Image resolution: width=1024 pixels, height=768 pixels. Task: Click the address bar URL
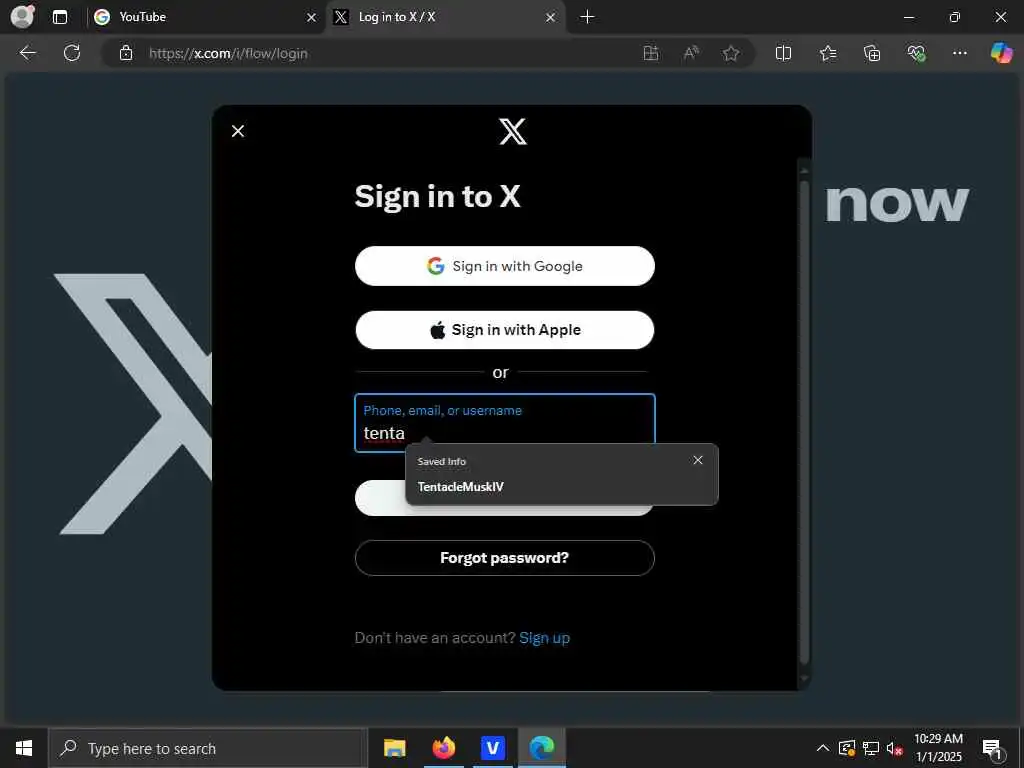tap(228, 54)
